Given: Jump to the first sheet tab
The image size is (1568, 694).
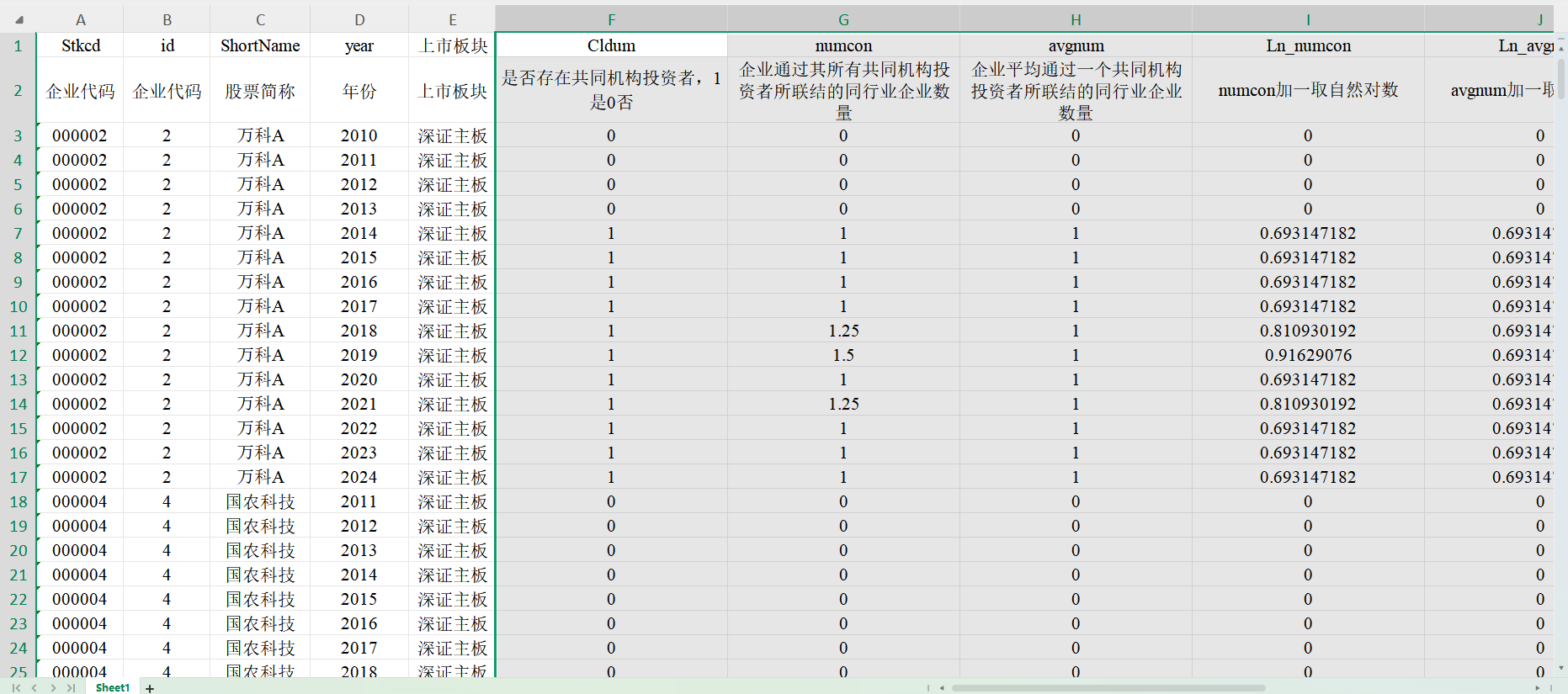Looking at the screenshot, I should point(16,688).
